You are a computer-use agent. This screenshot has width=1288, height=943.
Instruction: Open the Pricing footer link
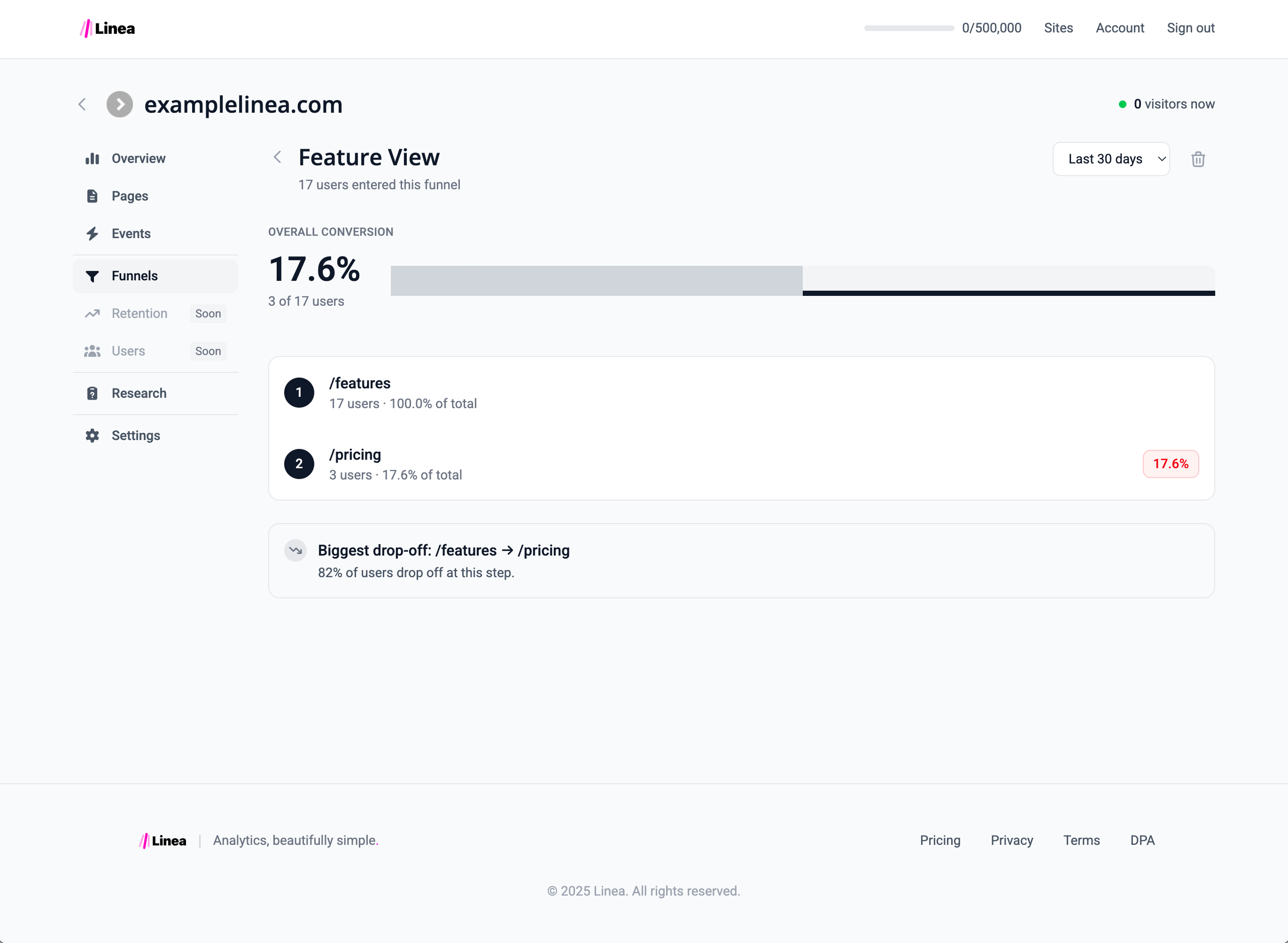[x=940, y=840]
